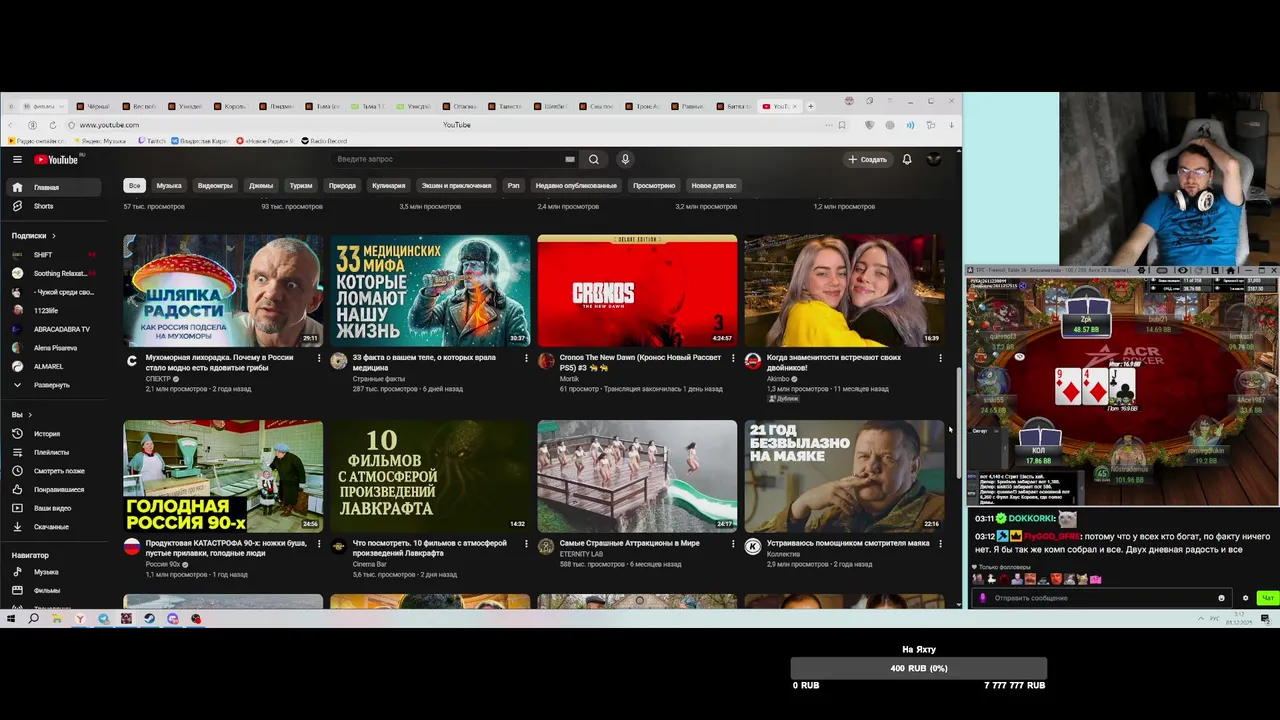The height and width of the screenshot is (720, 1280).
Task: Open the YouTube account avatar menu
Action: pyautogui.click(x=934, y=159)
